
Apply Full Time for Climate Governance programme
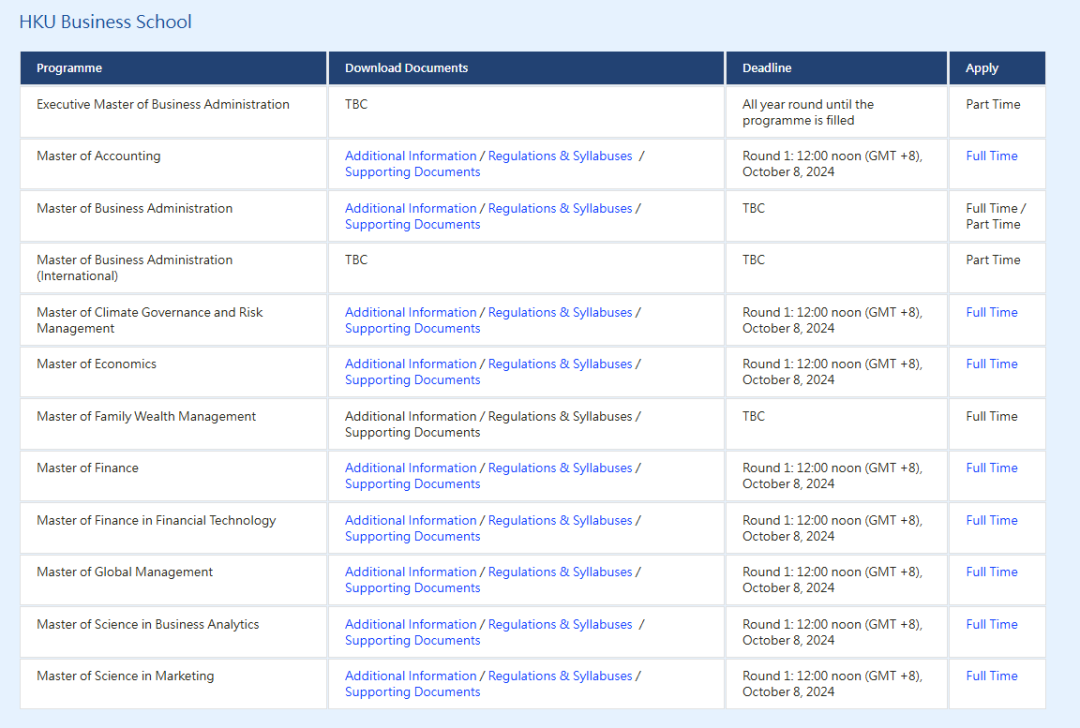point(991,312)
